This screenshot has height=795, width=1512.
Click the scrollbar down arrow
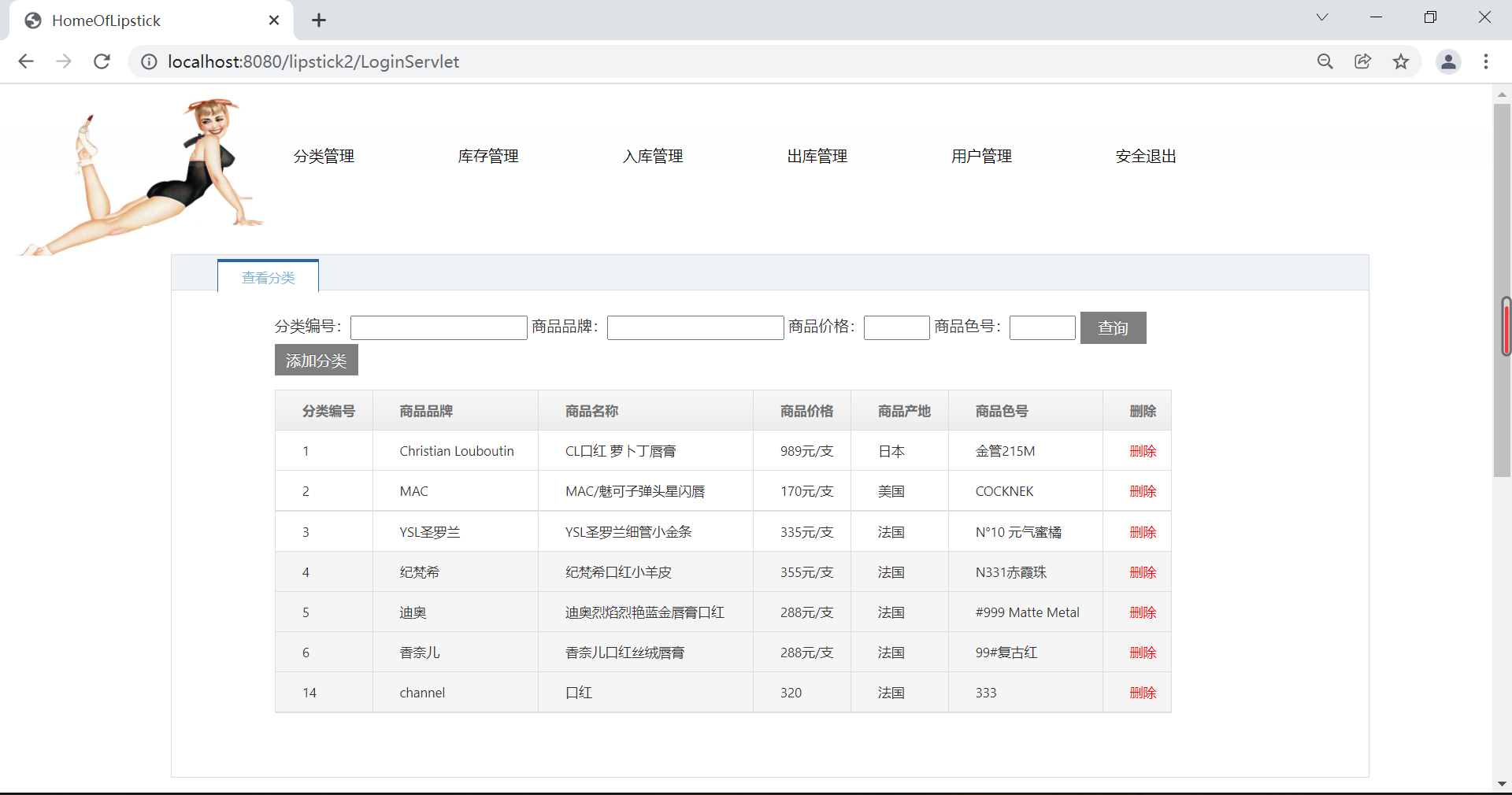(1503, 784)
